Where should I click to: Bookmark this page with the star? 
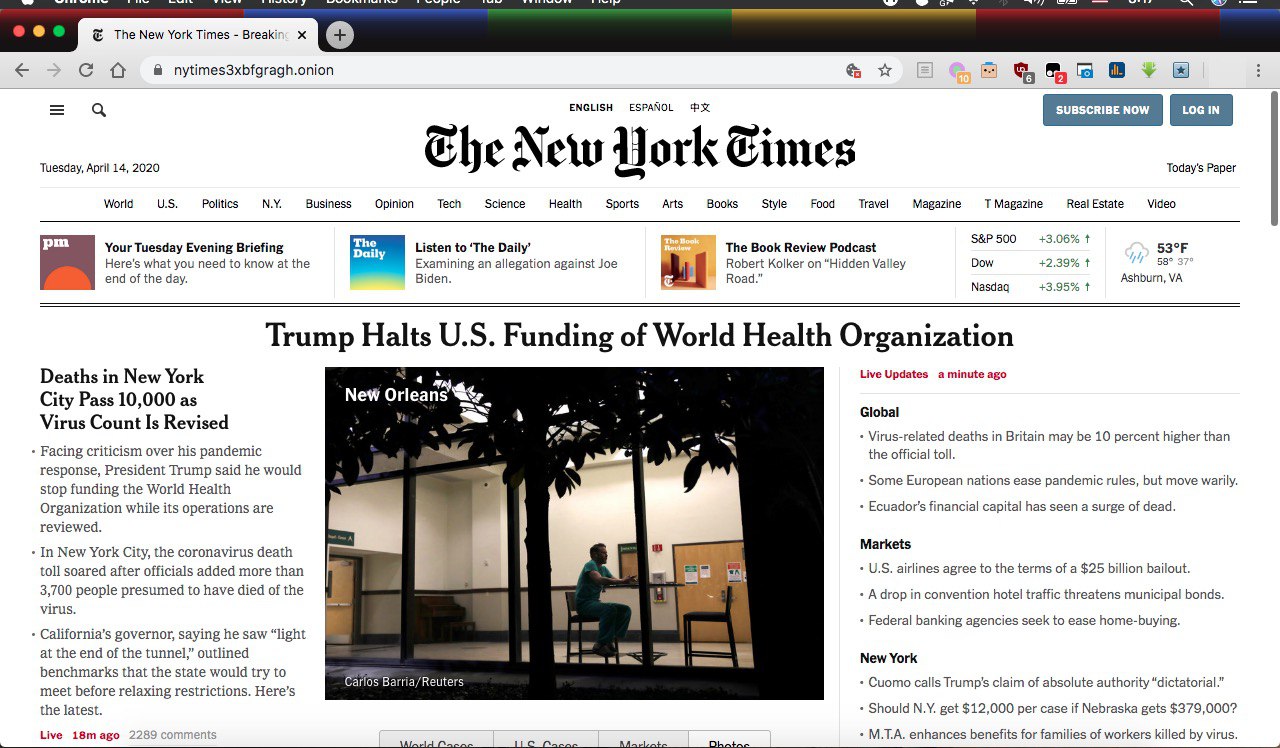coord(885,70)
